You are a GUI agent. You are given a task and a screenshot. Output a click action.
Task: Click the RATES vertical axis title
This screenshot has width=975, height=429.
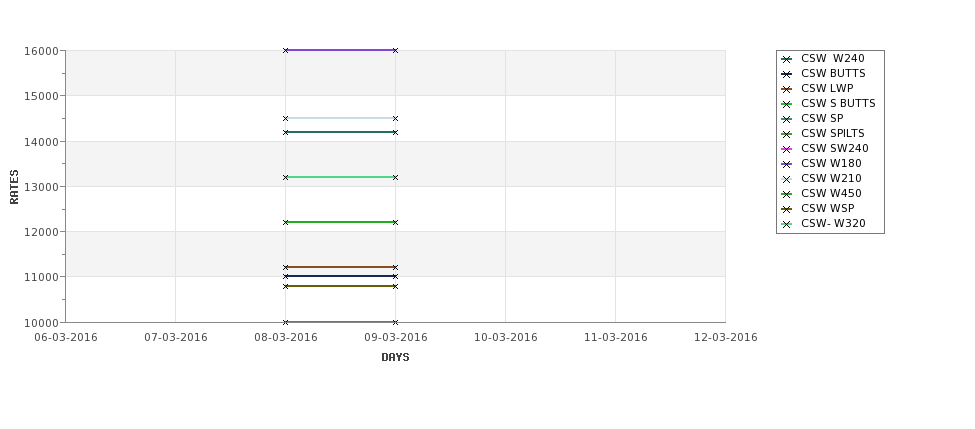click(x=14, y=187)
